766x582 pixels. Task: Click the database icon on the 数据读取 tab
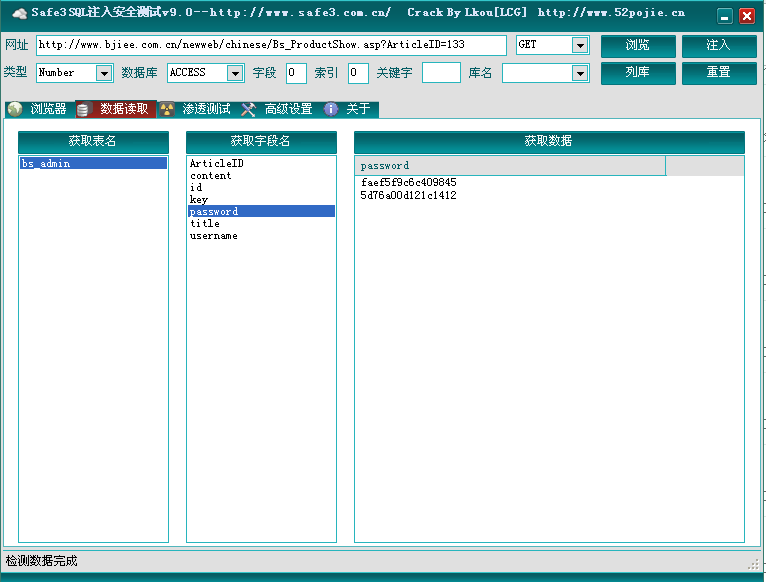(83, 109)
